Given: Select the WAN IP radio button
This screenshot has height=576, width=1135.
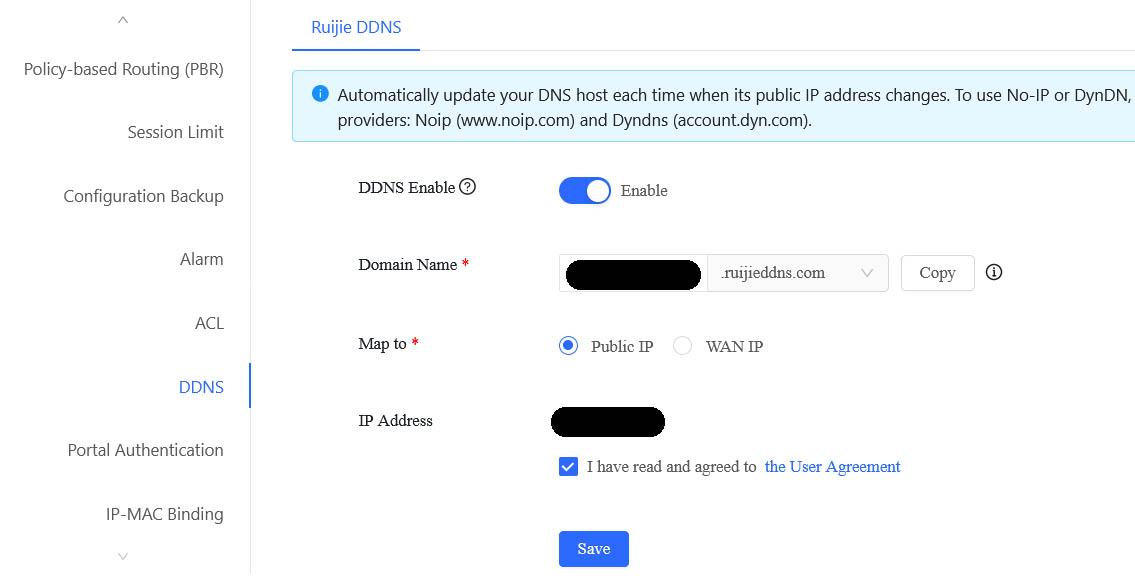Looking at the screenshot, I should tap(683, 346).
